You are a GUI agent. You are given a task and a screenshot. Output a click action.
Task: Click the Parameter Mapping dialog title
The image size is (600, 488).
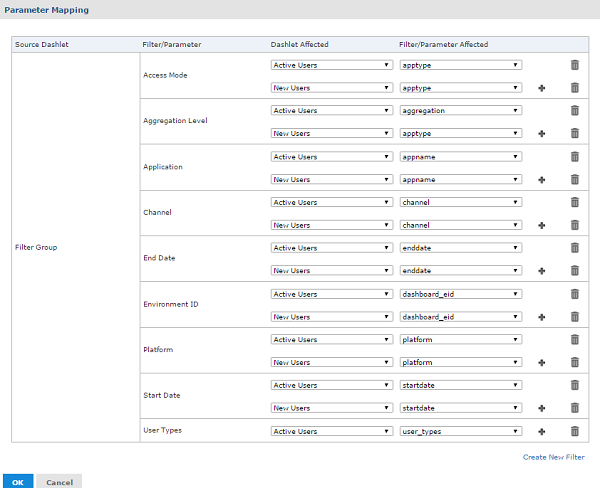tap(47, 10)
